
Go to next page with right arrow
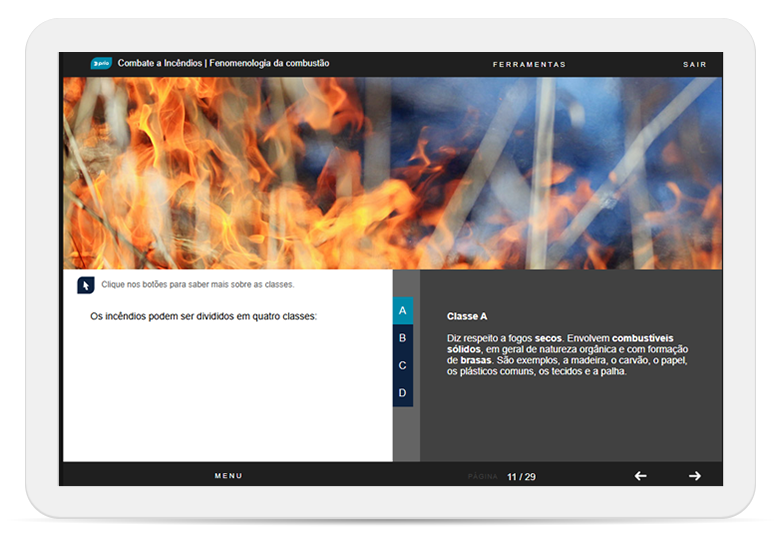point(695,476)
